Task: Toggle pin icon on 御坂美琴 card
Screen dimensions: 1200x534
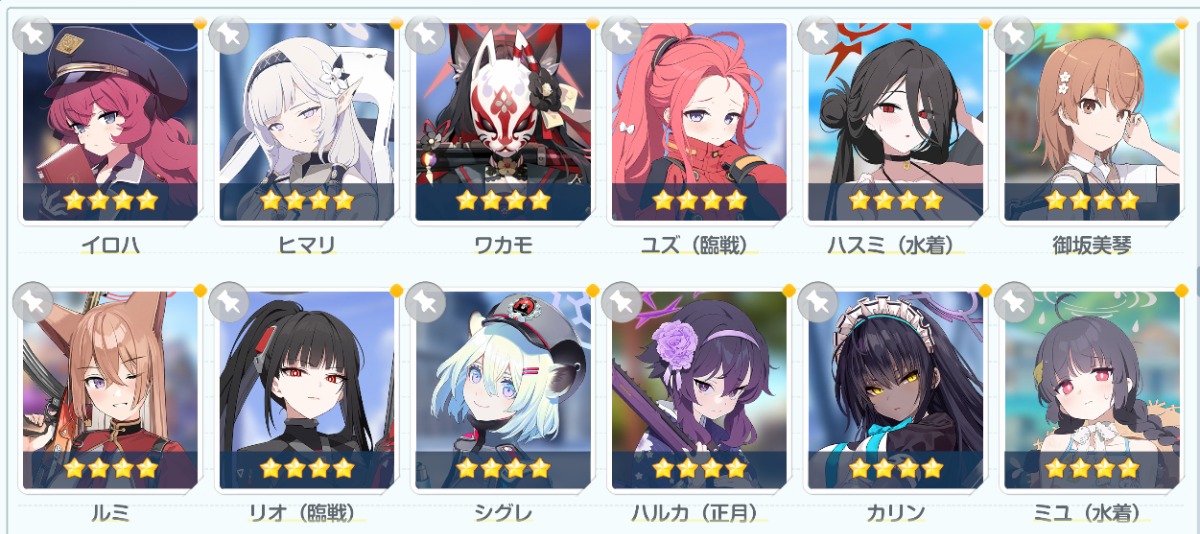Action: 1014,34
